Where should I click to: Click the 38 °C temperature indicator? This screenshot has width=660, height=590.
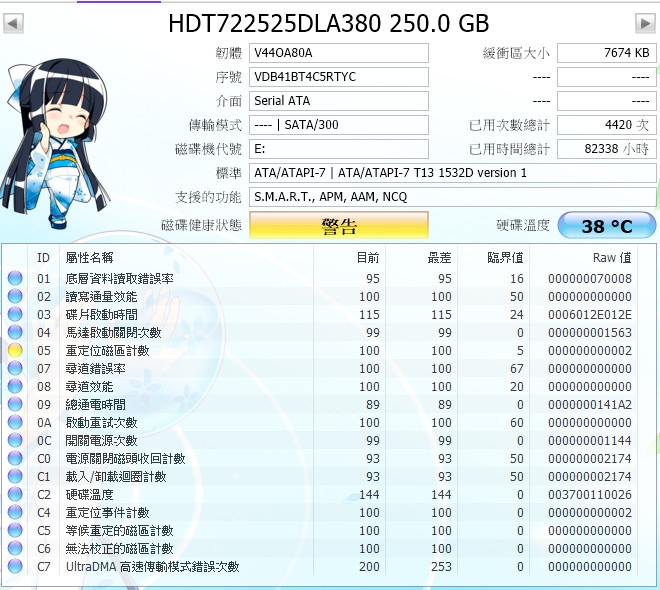(607, 226)
